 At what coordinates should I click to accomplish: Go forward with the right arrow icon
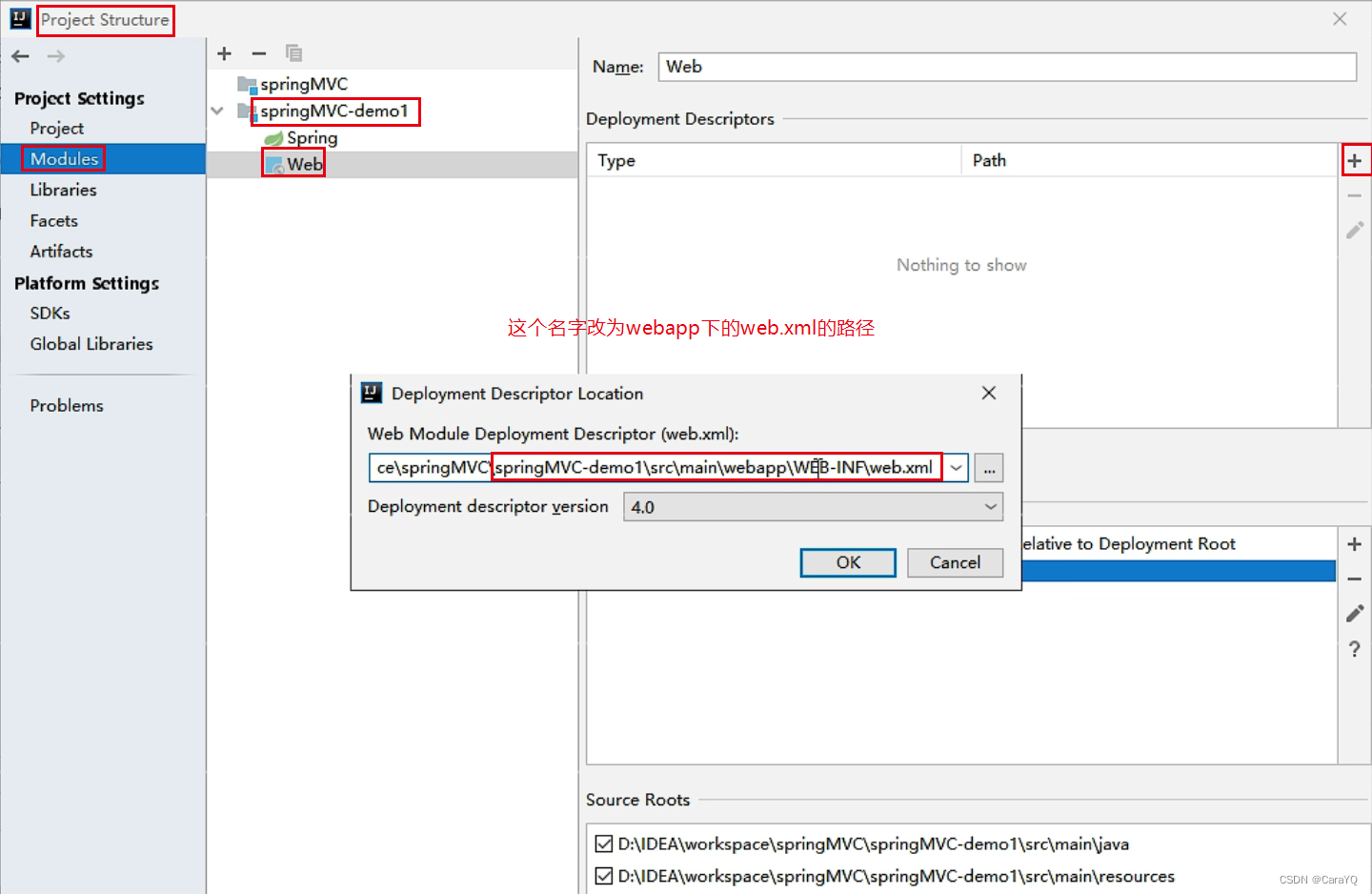[56, 56]
